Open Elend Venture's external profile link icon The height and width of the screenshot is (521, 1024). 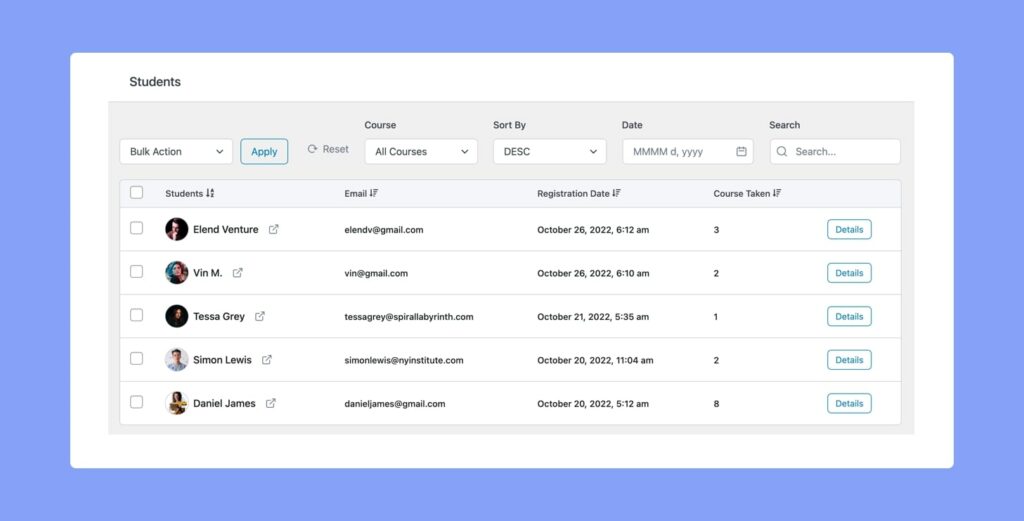click(x=274, y=229)
